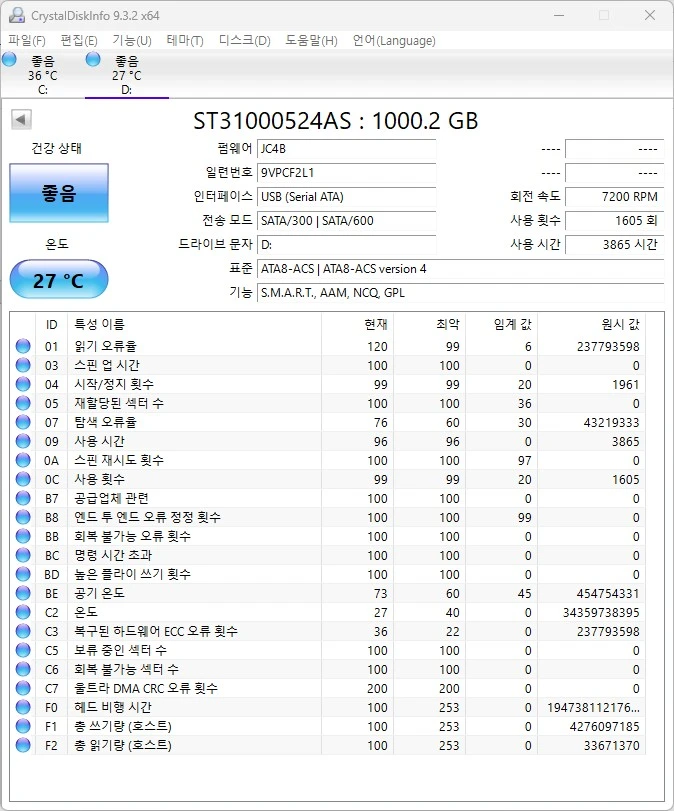The height and width of the screenshot is (811, 674).
Task: Select the D: disk tab
Action: click(127, 74)
